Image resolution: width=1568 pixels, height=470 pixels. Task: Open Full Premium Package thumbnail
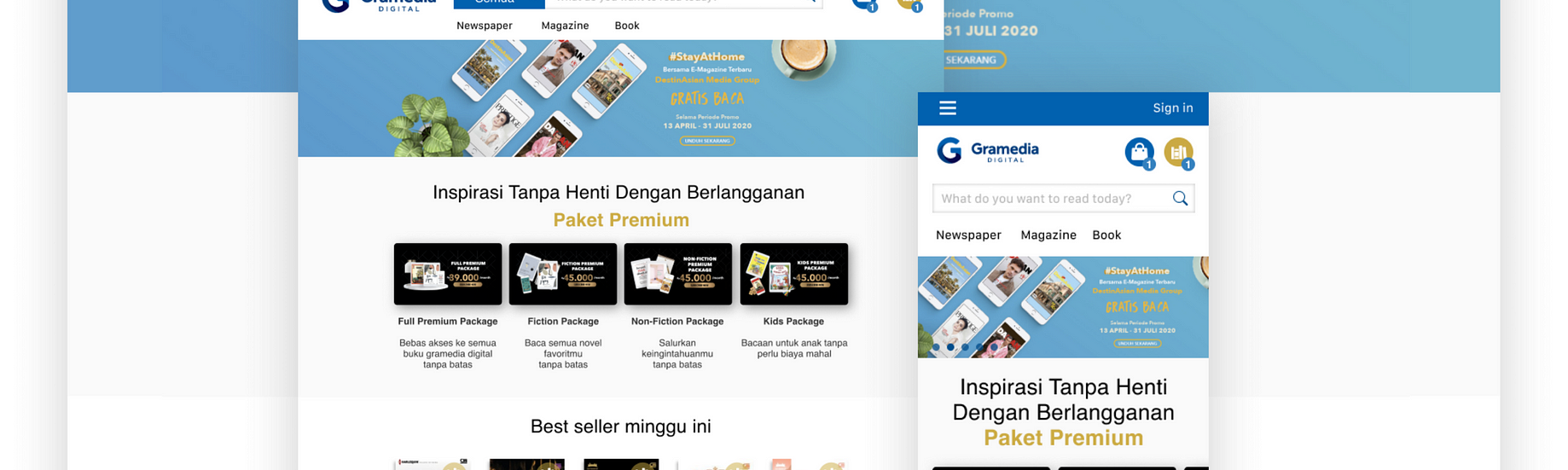coord(448,274)
